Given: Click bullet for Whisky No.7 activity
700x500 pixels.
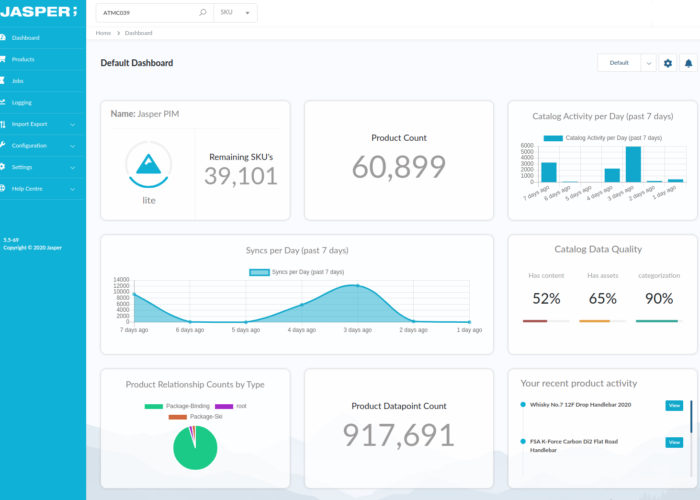Looking at the screenshot, I should point(523,404).
